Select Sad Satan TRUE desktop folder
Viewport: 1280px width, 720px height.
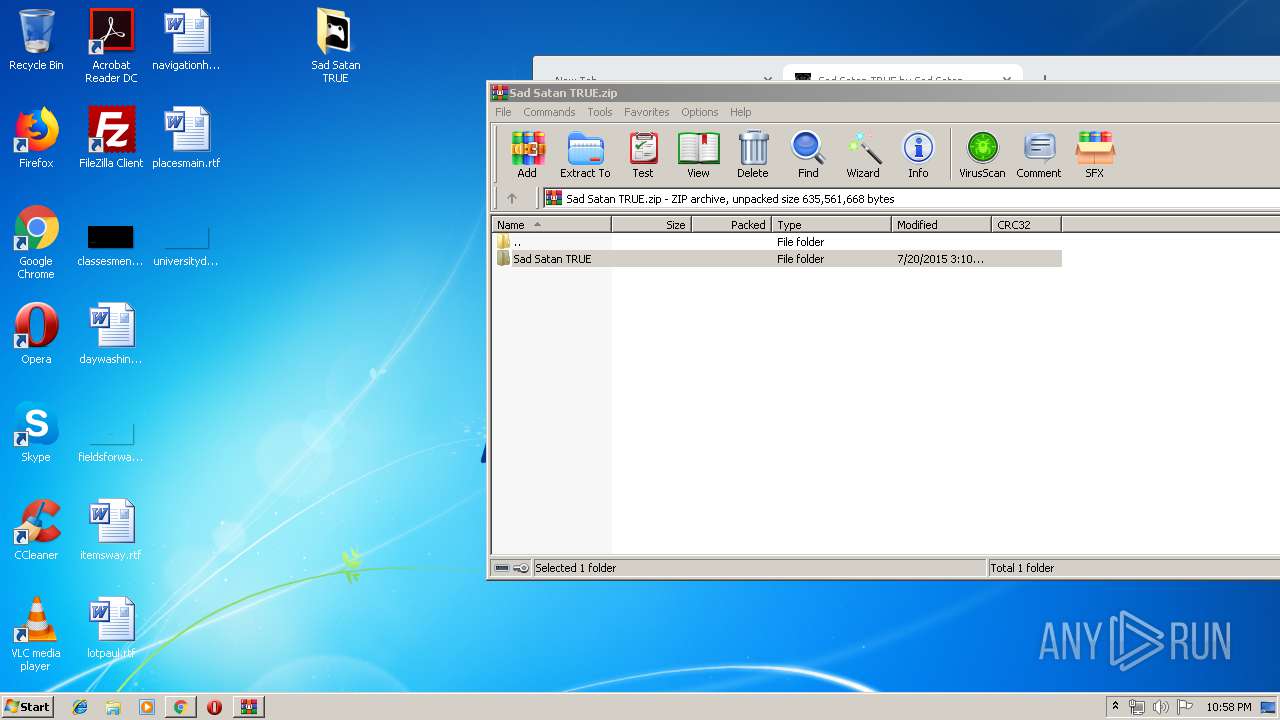pyautogui.click(x=336, y=46)
